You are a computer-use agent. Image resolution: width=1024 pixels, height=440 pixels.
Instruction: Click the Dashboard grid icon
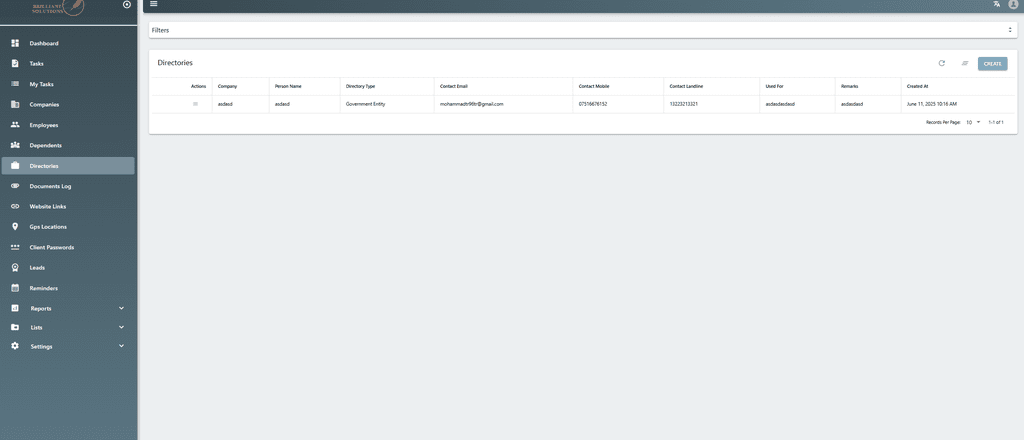coord(15,43)
